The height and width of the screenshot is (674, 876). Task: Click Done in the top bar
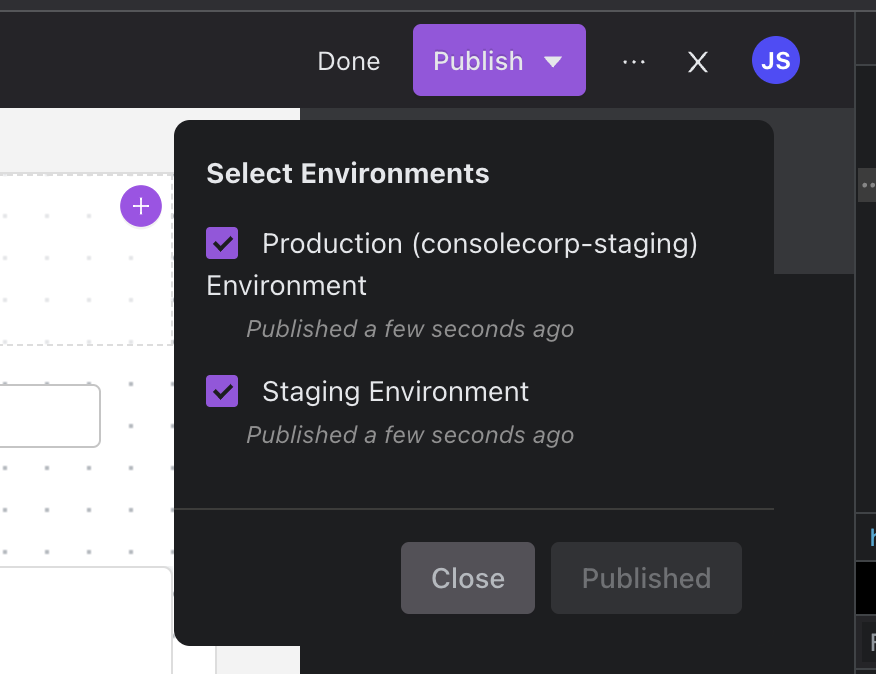[349, 61]
